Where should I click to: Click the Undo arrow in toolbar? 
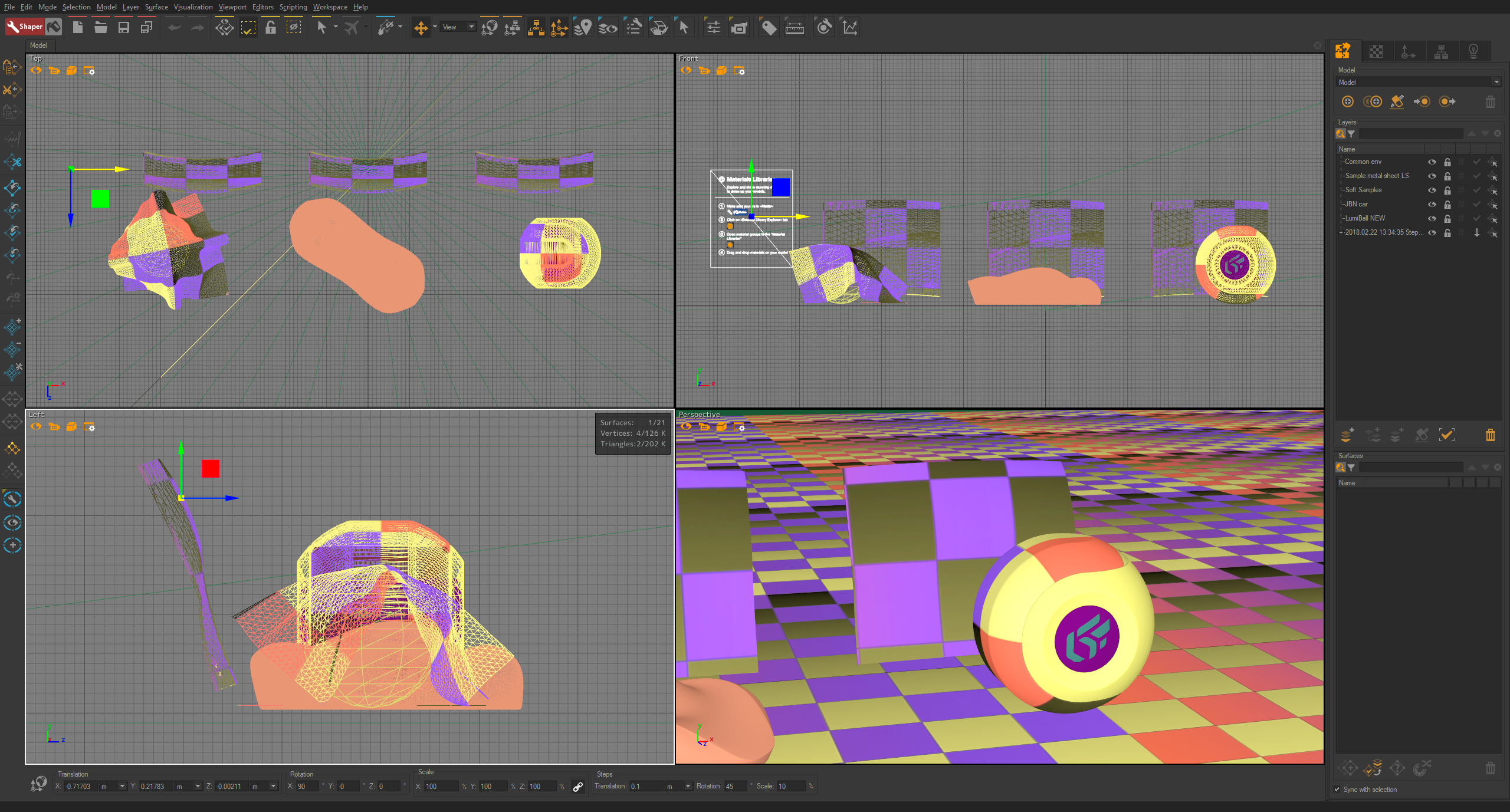174,28
